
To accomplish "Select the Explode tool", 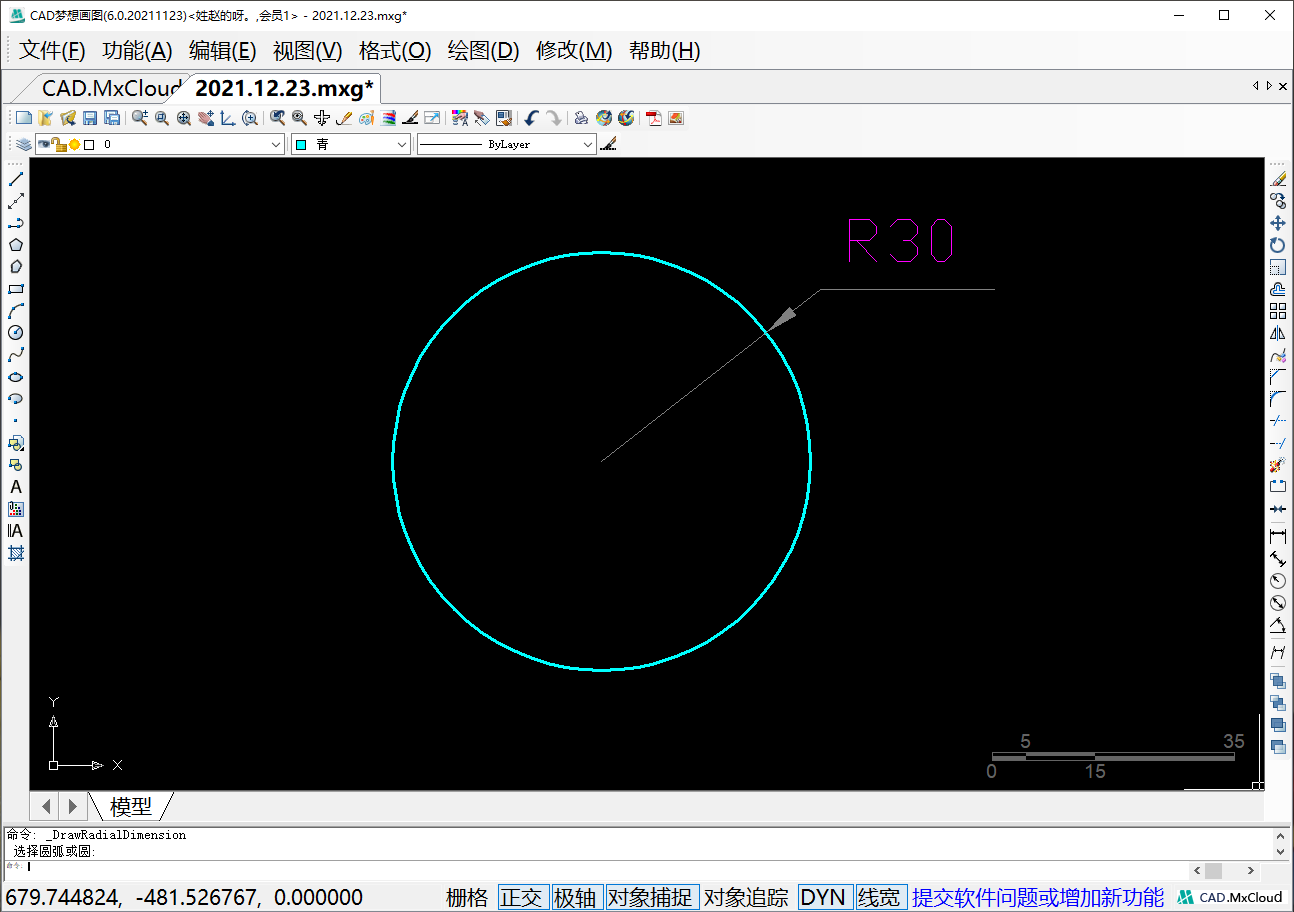I will pyautogui.click(x=1278, y=465).
